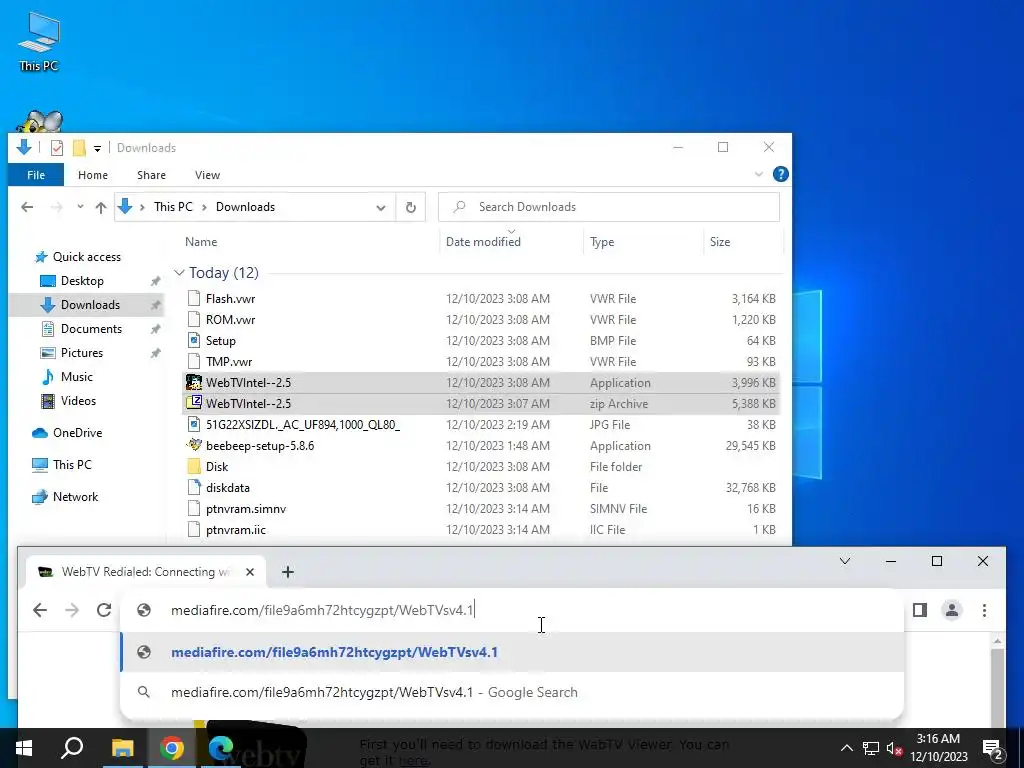Reload the Chrome page
Screen dimensions: 1024x768
[104, 610]
